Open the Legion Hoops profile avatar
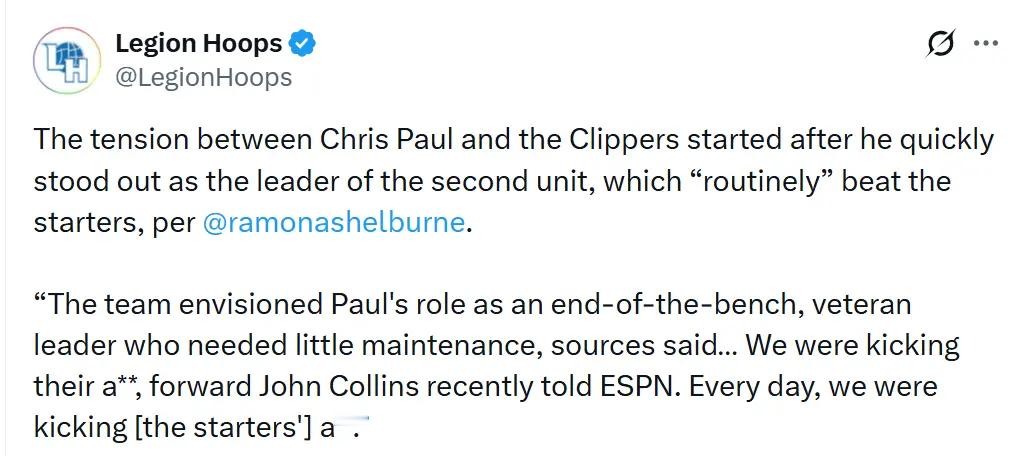1013x456 pixels. point(67,61)
